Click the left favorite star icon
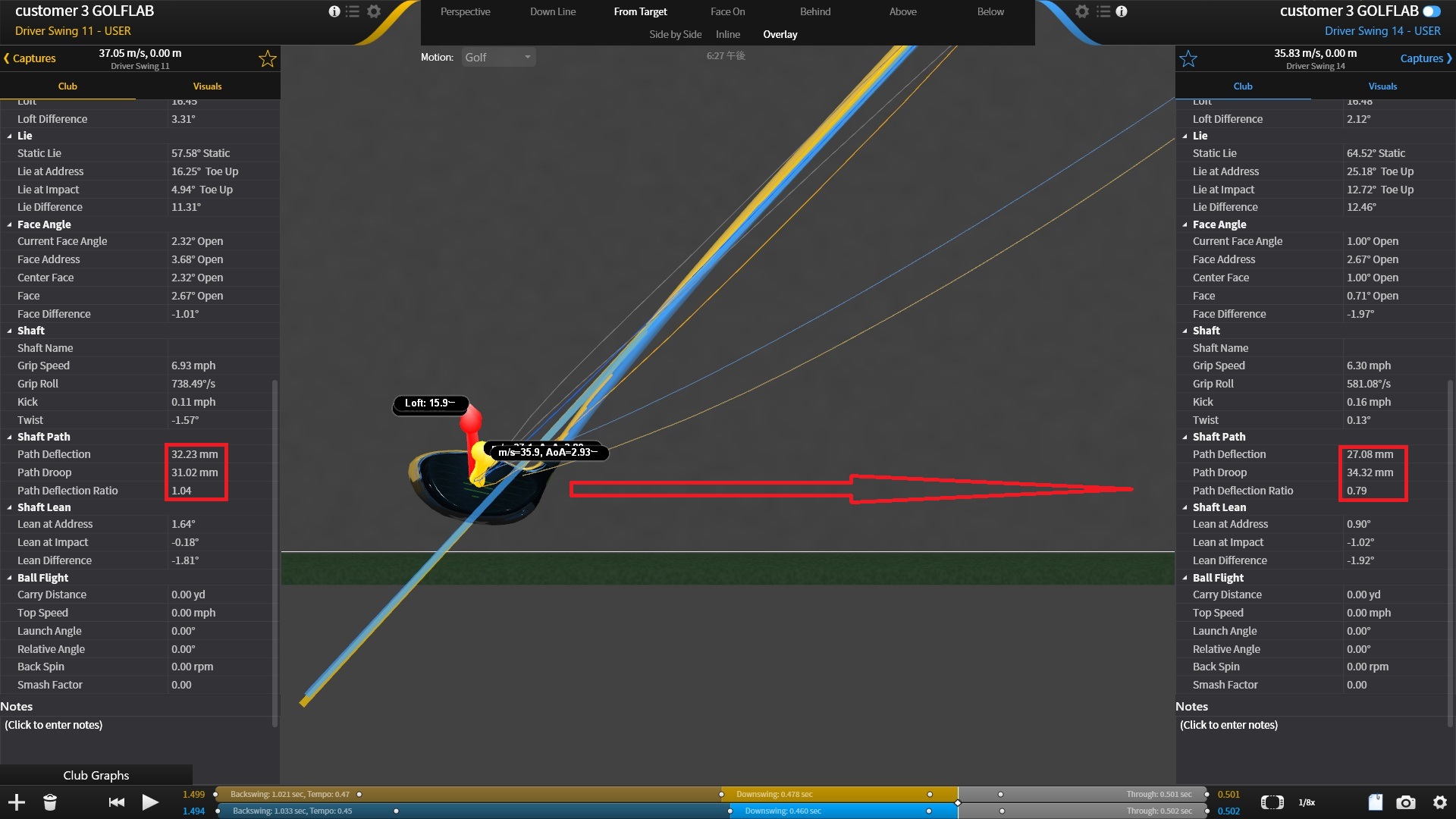This screenshot has height=819, width=1456. pyautogui.click(x=267, y=59)
